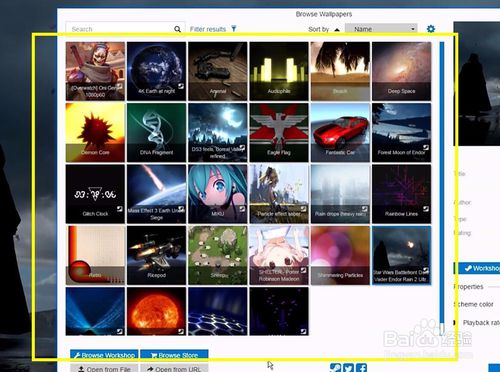Select the DS3 Boreal Valley refined wallpaper
Image resolution: width=500 pixels, height=372 pixels.
218,133
